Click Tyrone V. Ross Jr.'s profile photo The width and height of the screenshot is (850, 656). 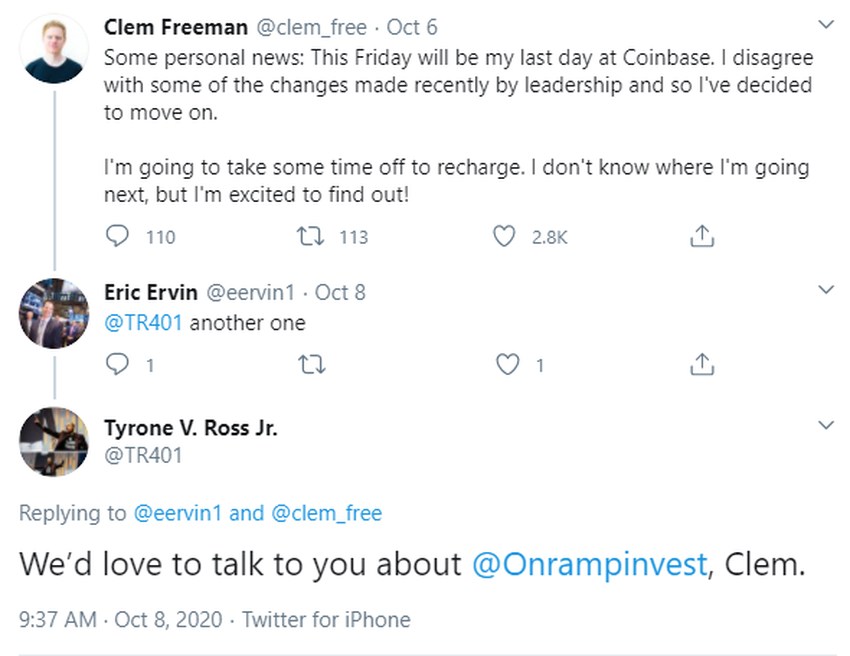54,441
